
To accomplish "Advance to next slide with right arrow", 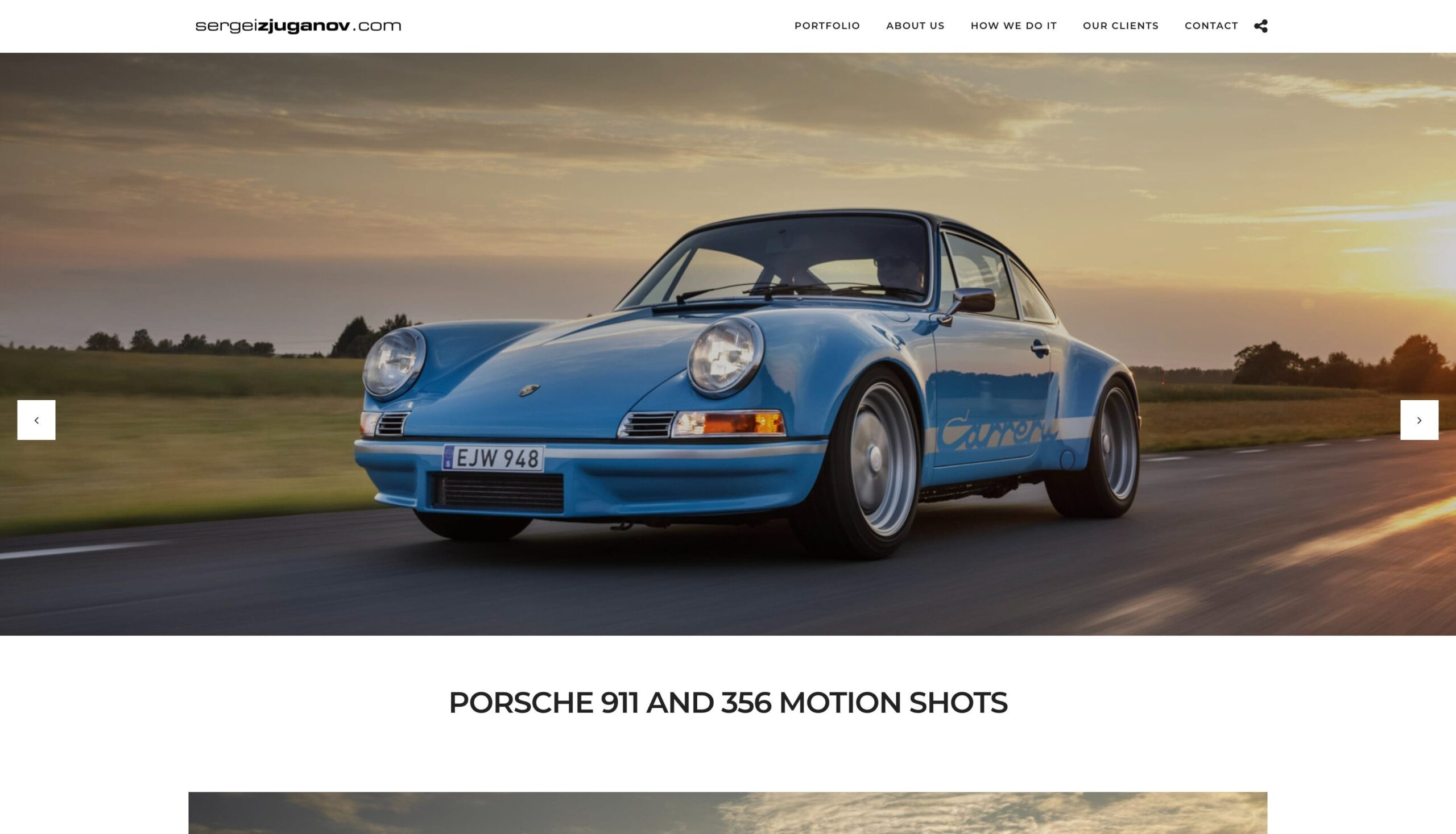I will tap(1420, 420).
